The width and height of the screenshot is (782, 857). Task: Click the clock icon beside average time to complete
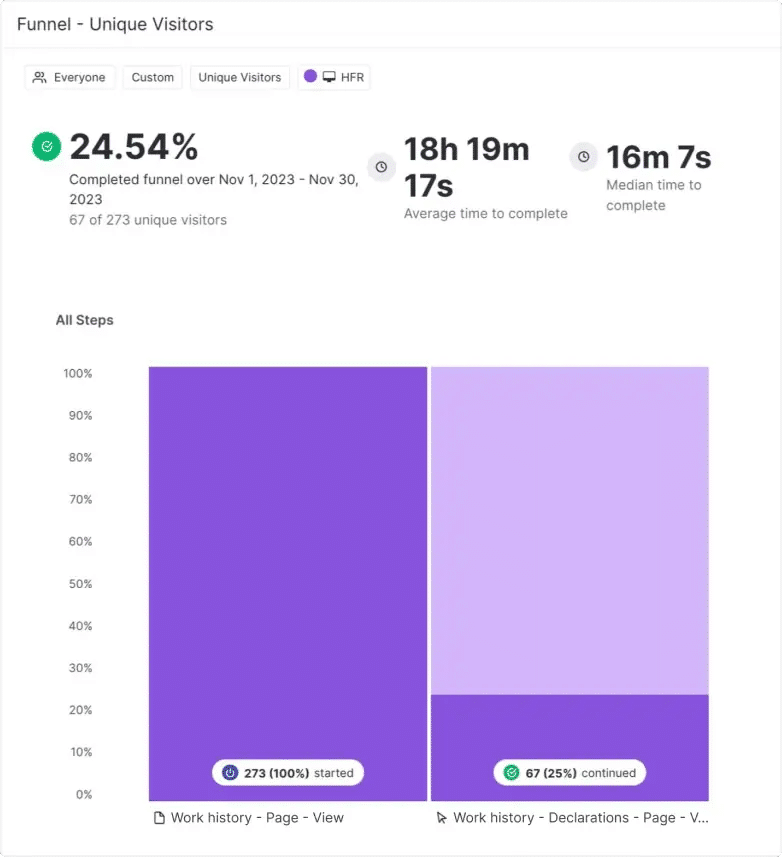point(381,167)
